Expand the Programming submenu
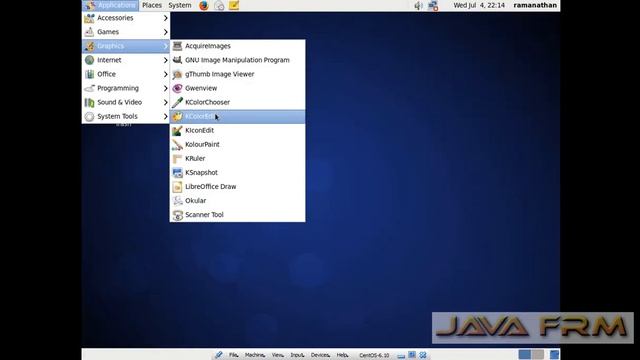Image resolution: width=640 pixels, height=360 pixels. [x=126, y=88]
